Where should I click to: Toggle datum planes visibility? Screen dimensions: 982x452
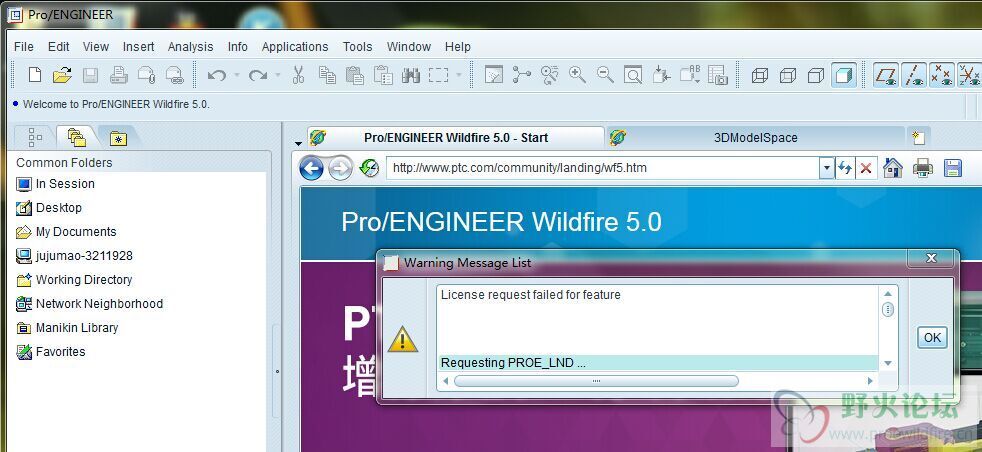pos(886,76)
